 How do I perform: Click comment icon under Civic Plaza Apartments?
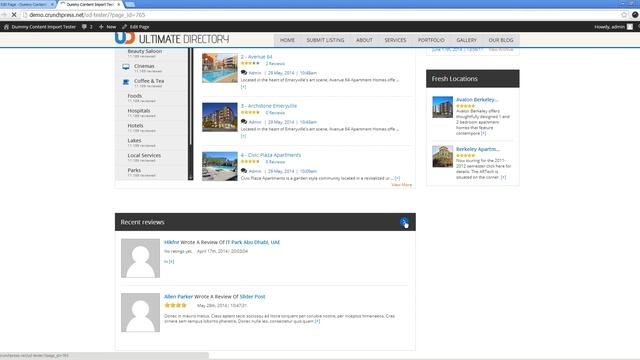point(244,171)
